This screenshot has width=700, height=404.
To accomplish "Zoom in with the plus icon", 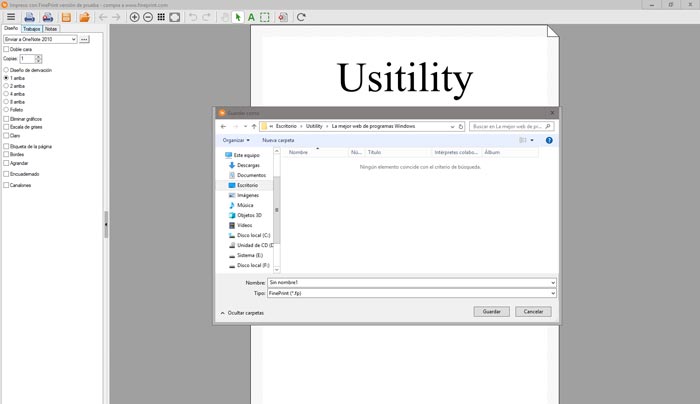I will click(x=134, y=17).
